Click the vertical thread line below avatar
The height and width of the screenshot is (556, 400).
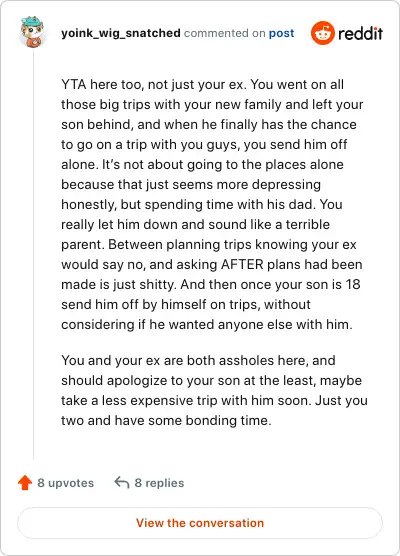coord(33,255)
